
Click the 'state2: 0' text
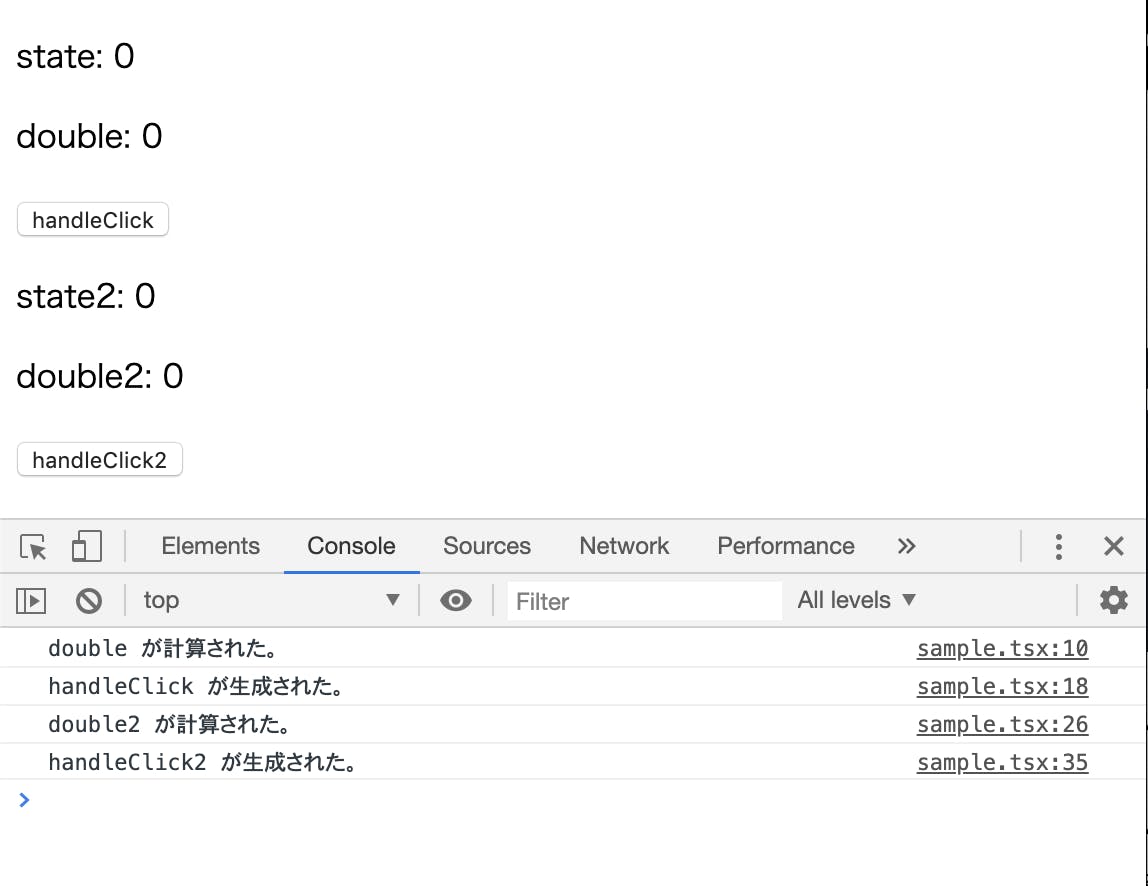[x=86, y=297]
